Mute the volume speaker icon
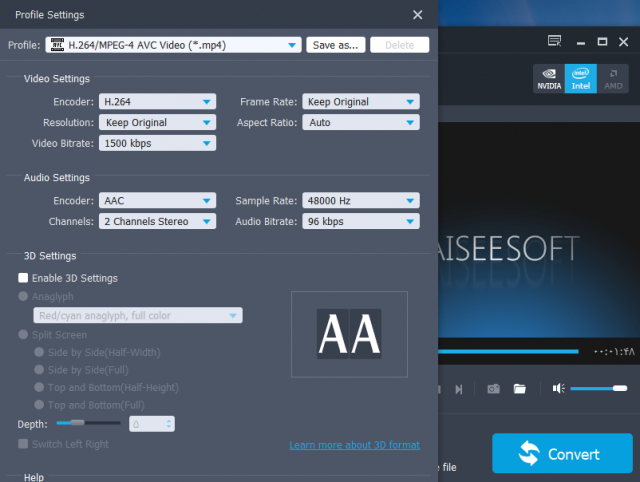Screen dimensions: 640x482 [558, 388]
